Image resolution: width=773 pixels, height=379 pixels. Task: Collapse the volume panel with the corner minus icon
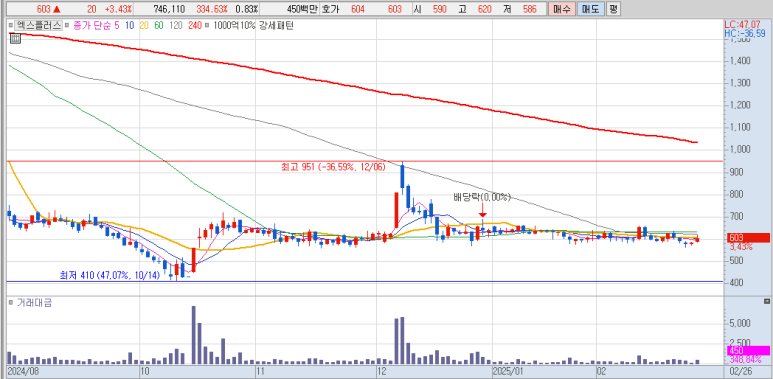pyautogui.click(x=766, y=302)
